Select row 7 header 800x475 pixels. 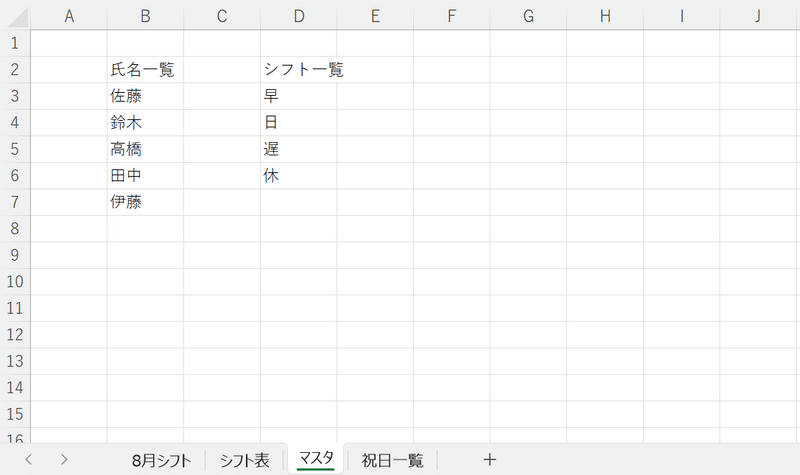(x=15, y=202)
